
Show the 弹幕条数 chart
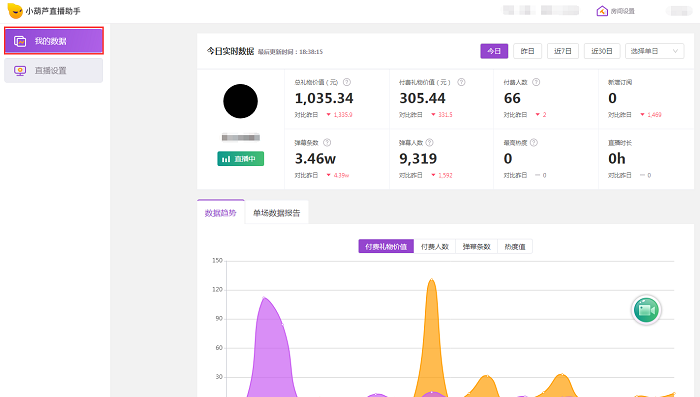pos(476,247)
